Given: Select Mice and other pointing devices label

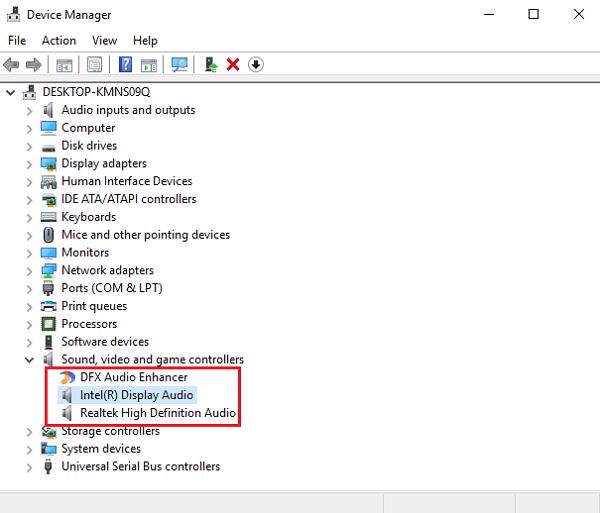Looking at the screenshot, I should (145, 235).
